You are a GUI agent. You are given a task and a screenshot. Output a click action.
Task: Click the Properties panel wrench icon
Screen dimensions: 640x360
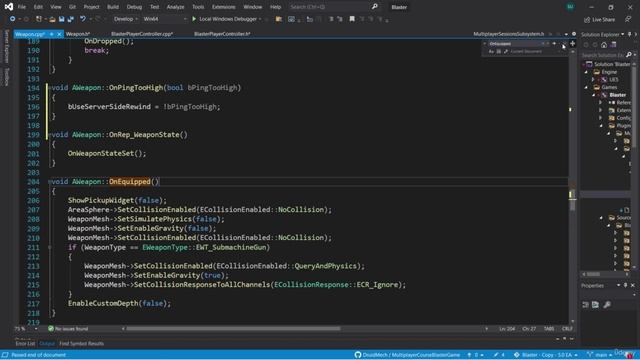[x=607, y=304]
